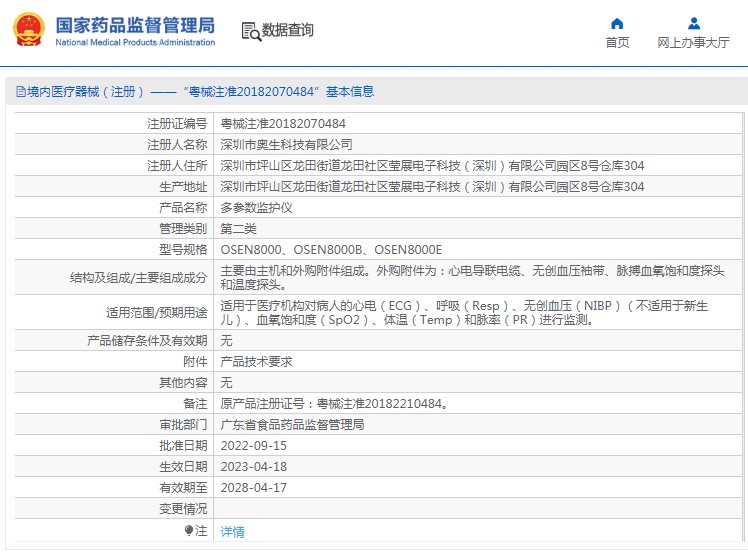Click the 结构及组成 description text
The width and height of the screenshot is (748, 553).
(x=472, y=278)
